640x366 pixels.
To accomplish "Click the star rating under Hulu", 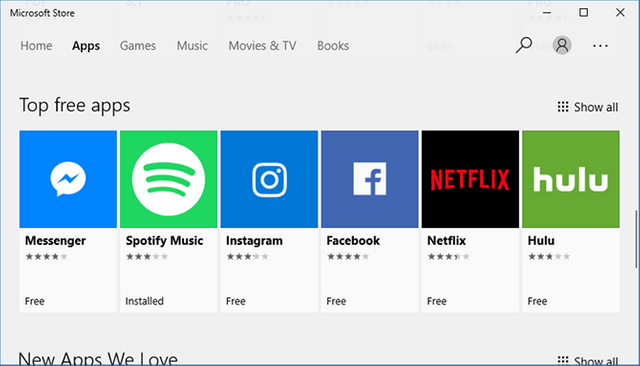I will [549, 257].
